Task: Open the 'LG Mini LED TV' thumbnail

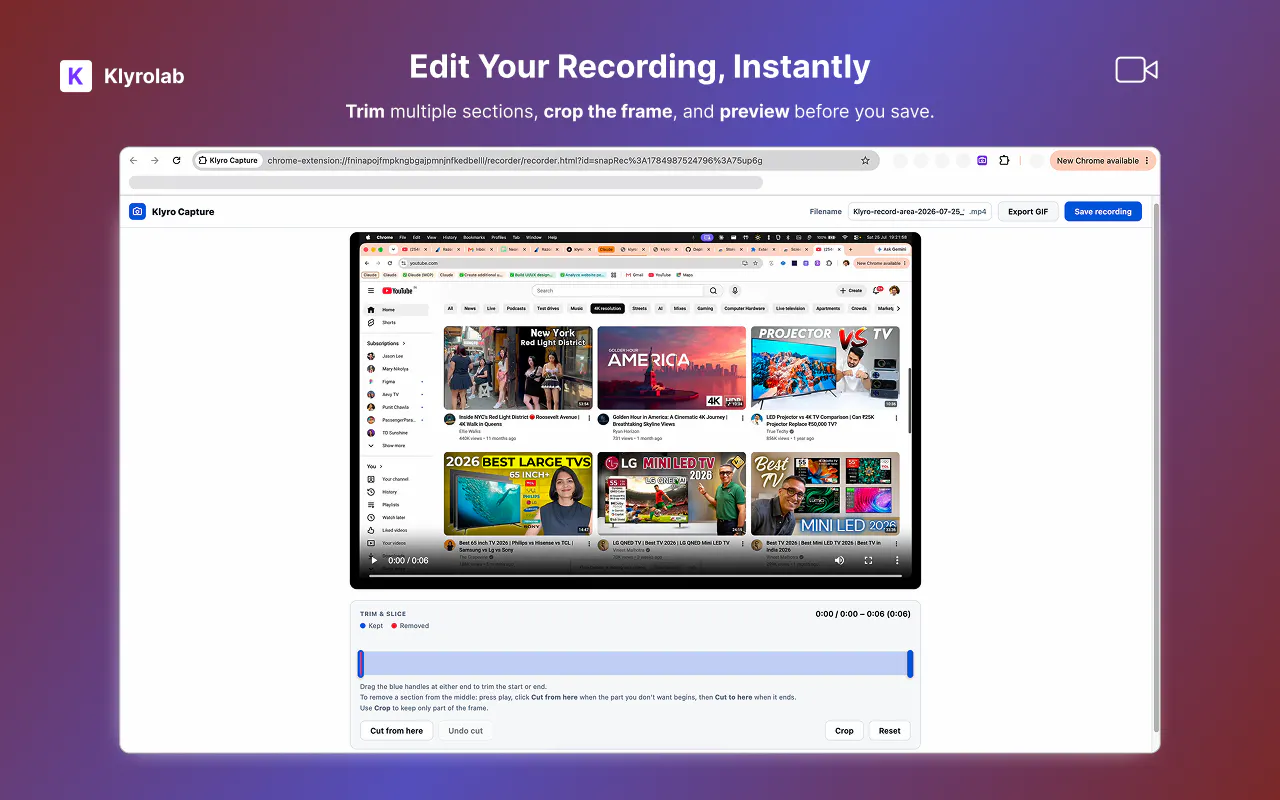Action: pos(672,494)
